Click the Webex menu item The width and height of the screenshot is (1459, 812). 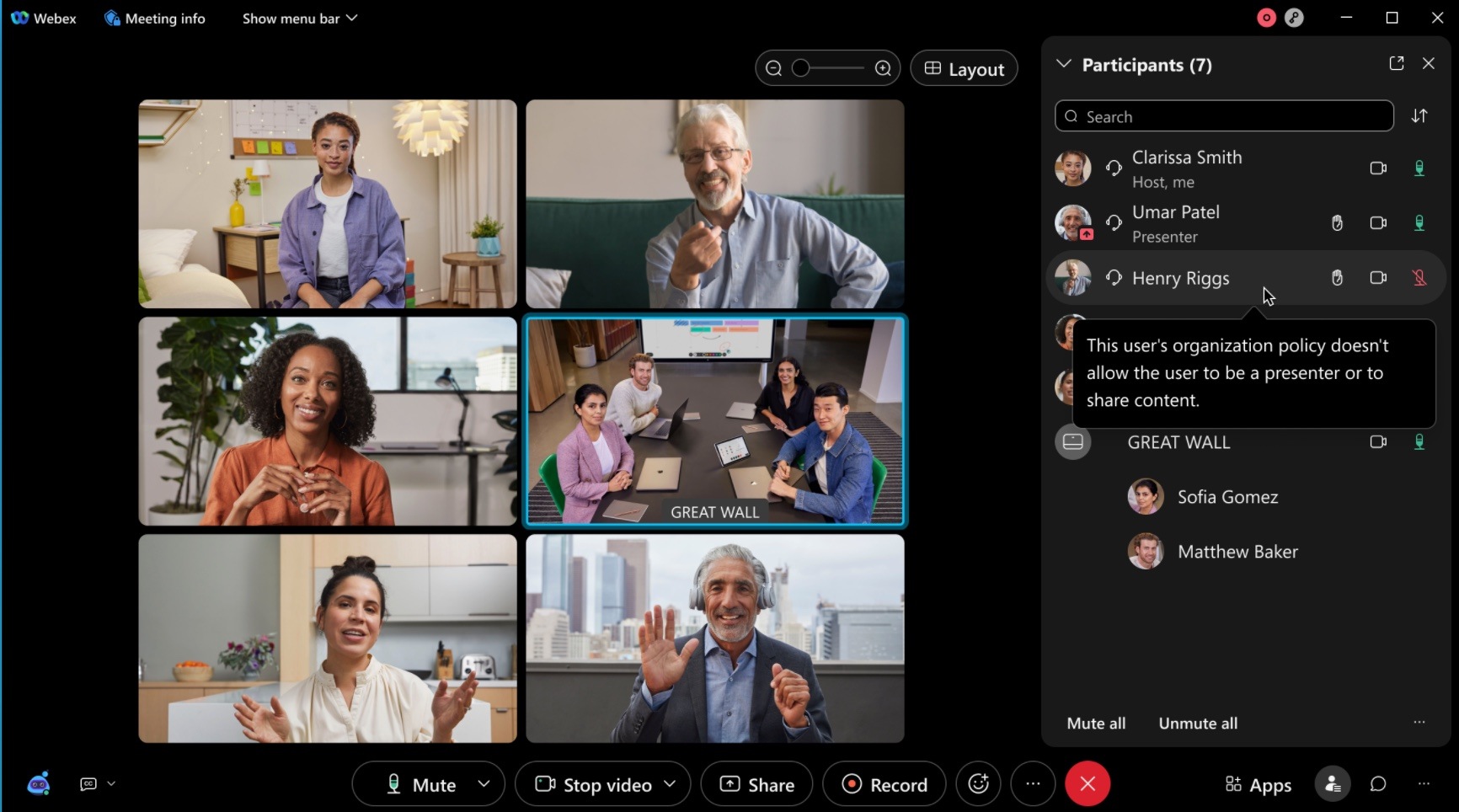44,18
